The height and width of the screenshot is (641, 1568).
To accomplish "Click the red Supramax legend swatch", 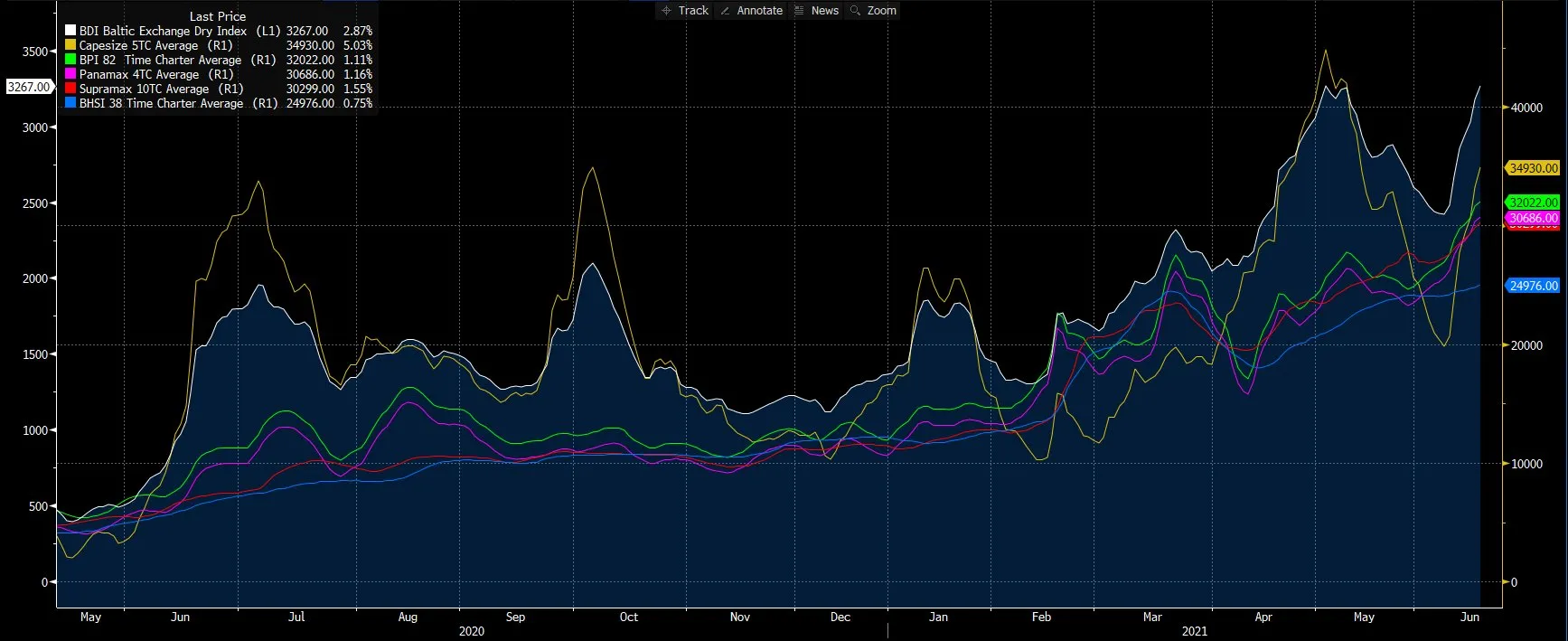I will click(x=70, y=89).
